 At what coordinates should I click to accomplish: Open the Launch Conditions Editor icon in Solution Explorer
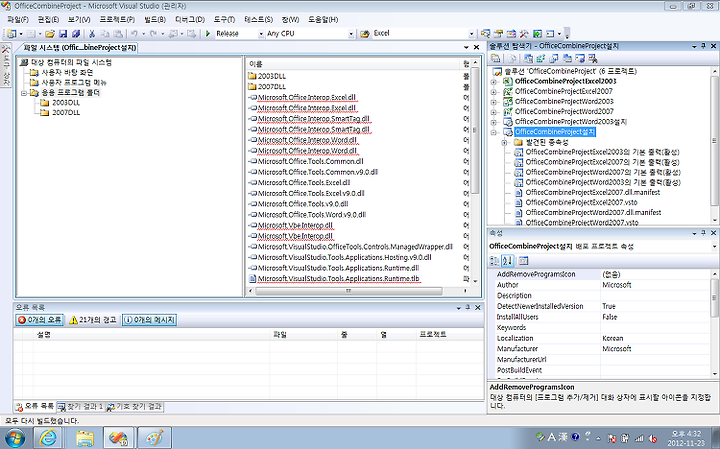593,58
